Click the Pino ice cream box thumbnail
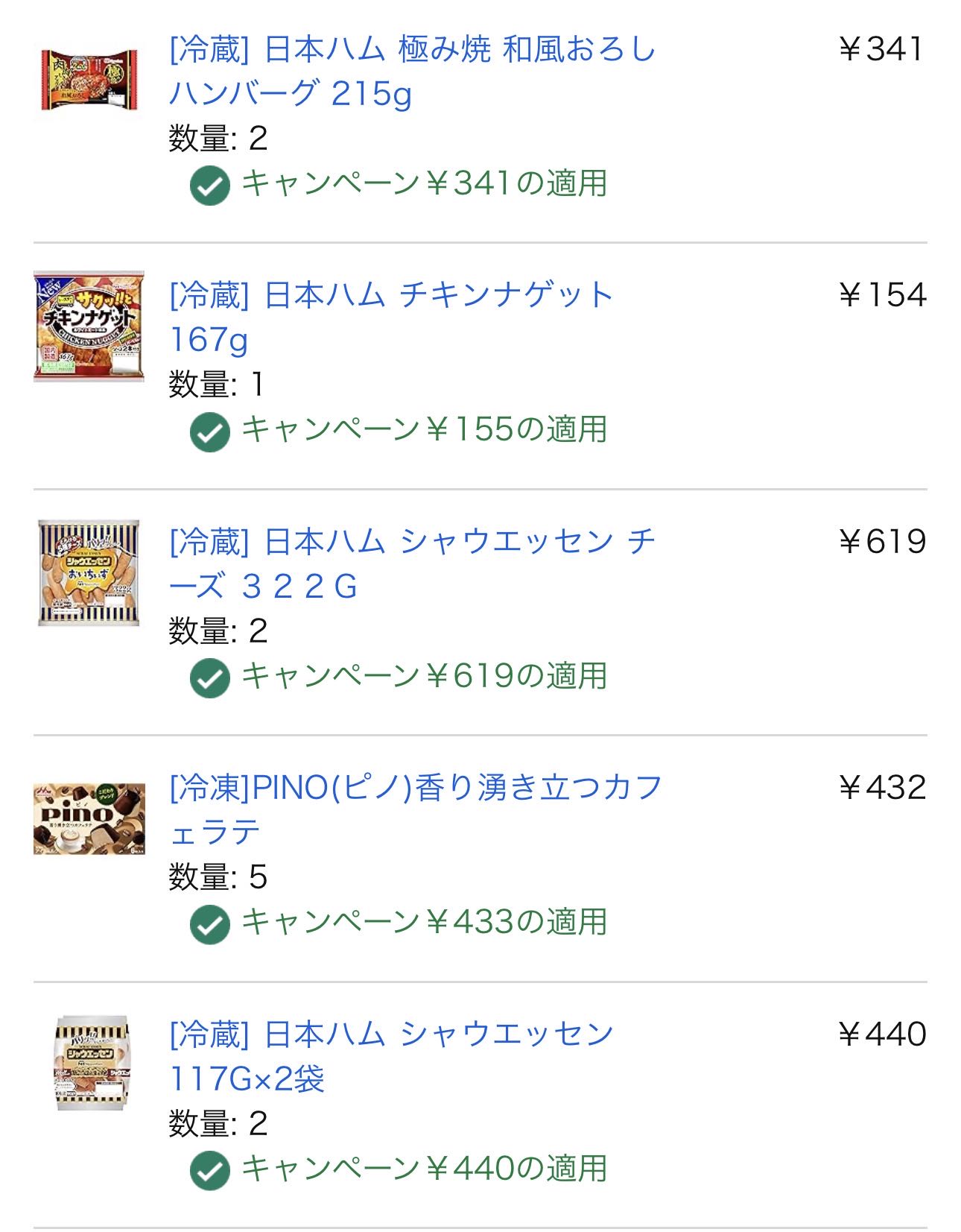The image size is (961, 1232). [x=89, y=818]
